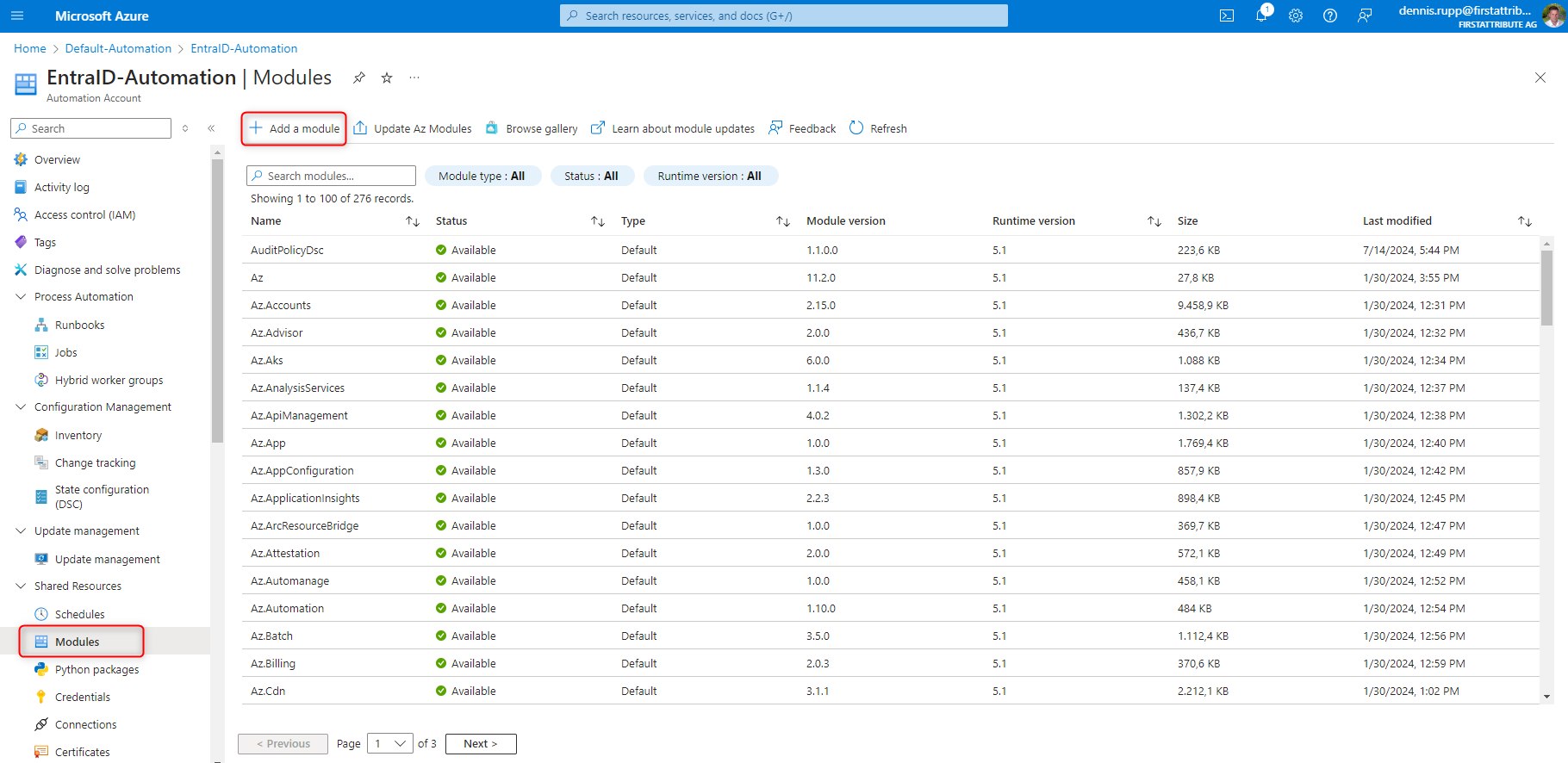Screen dimensions: 1568x763
Task: Click the Change tracking icon
Action: click(x=41, y=462)
